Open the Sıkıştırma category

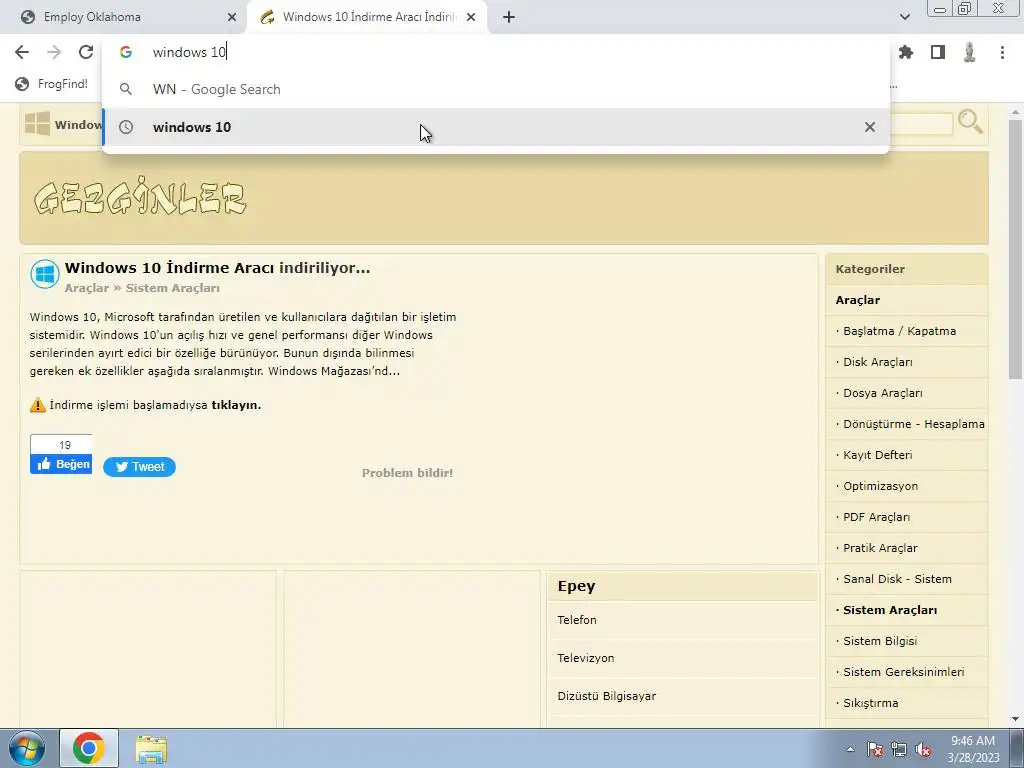tap(871, 703)
